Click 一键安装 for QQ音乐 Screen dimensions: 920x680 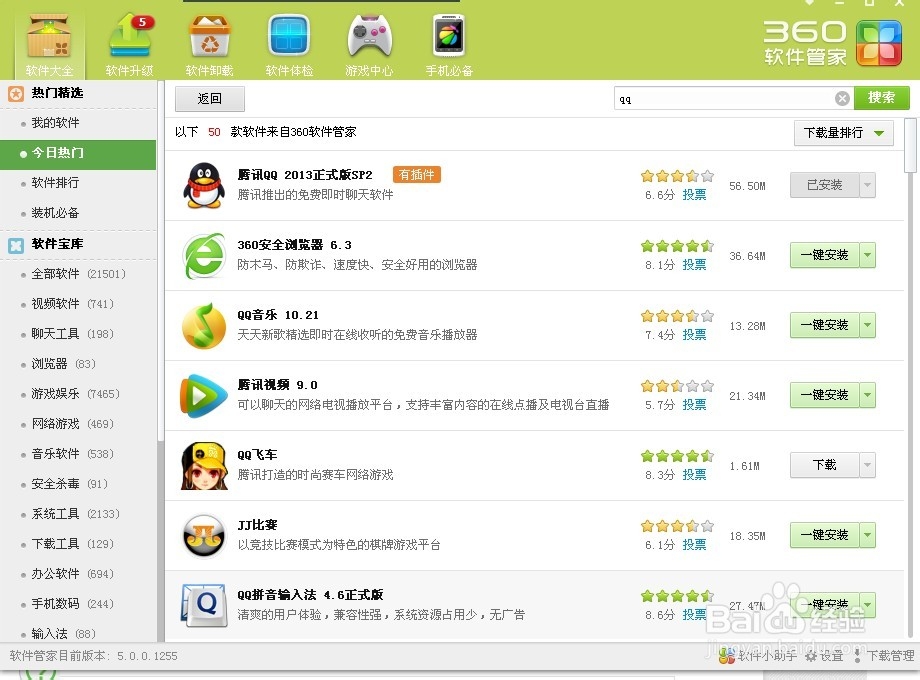tap(824, 325)
